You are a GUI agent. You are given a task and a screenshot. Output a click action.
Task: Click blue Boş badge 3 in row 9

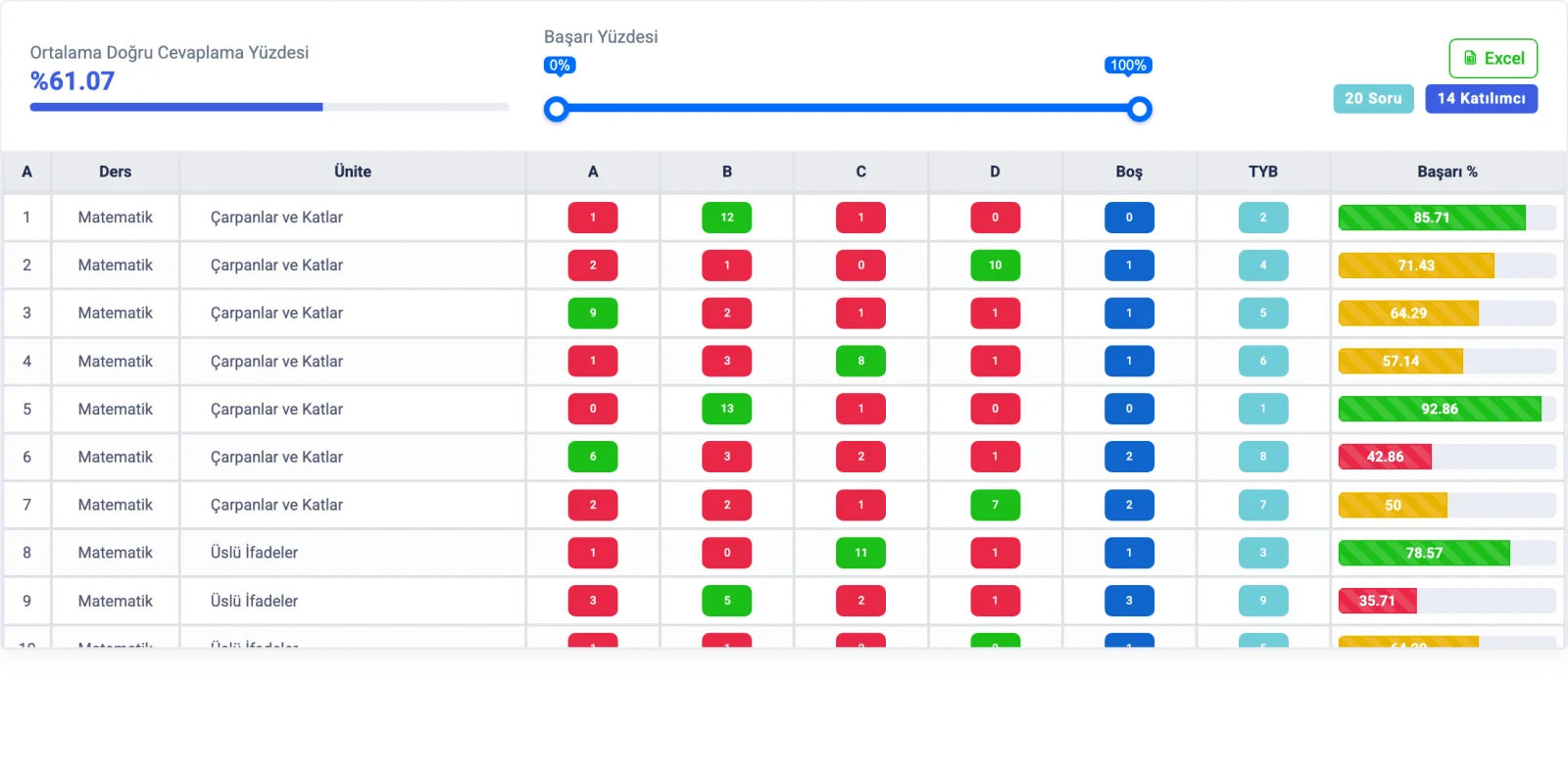click(1129, 601)
